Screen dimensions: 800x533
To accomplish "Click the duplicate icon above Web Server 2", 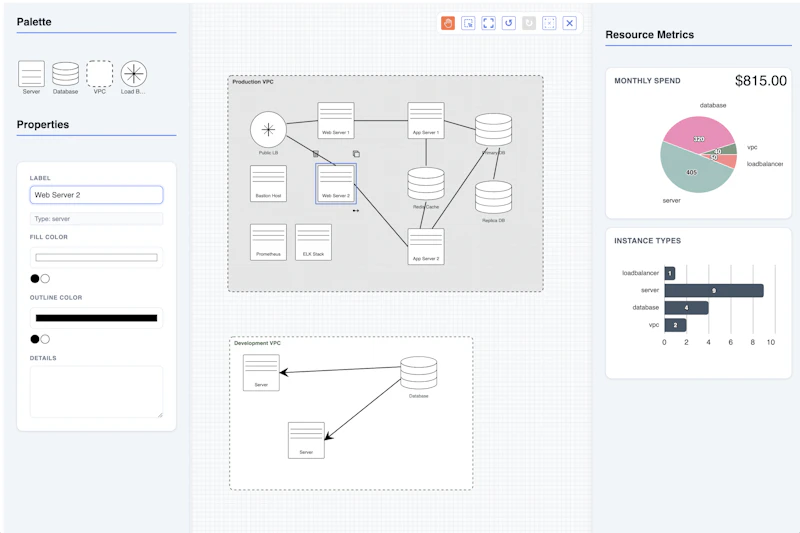I will click(356, 154).
